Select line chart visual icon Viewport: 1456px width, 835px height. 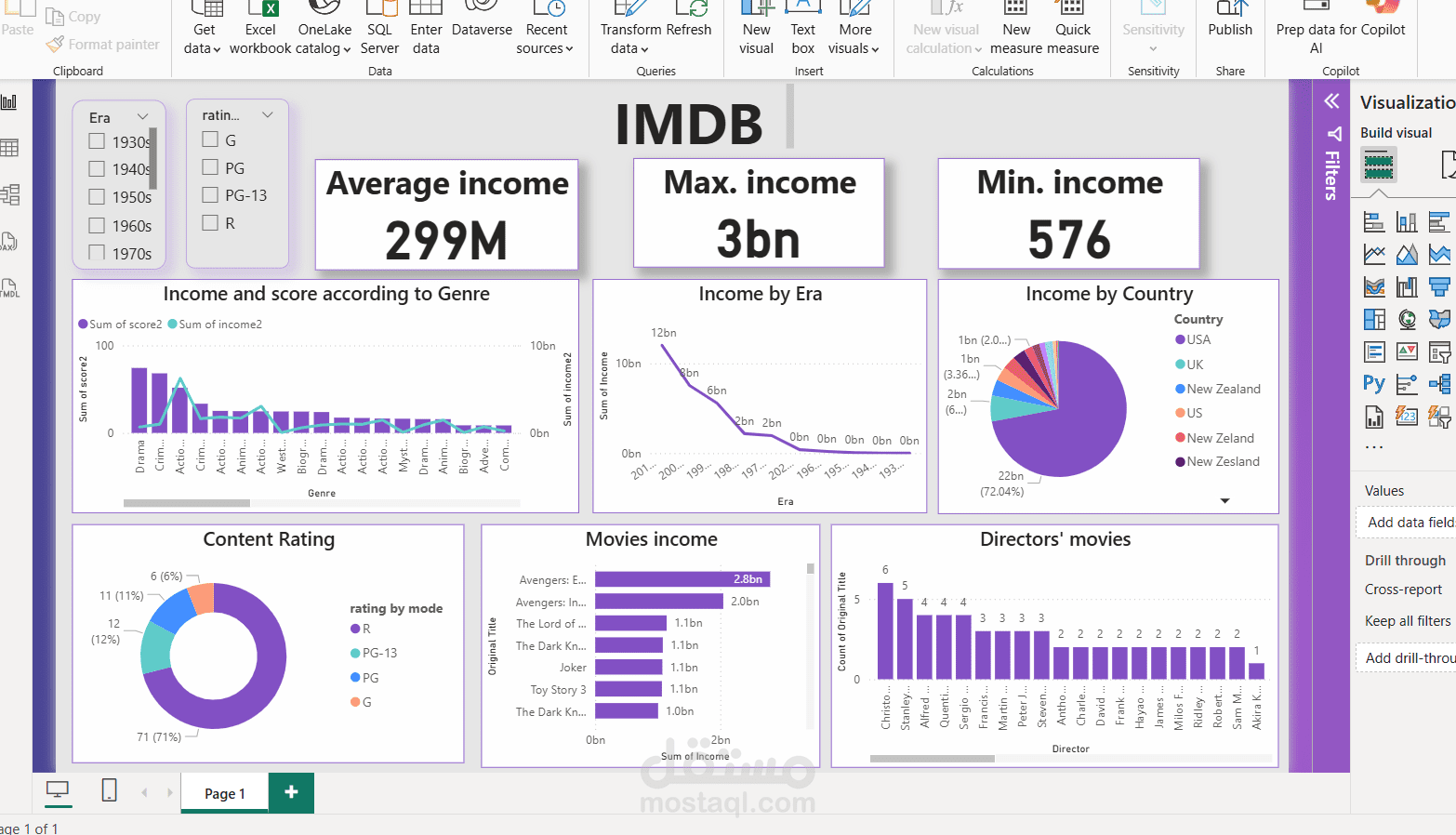[1374, 254]
